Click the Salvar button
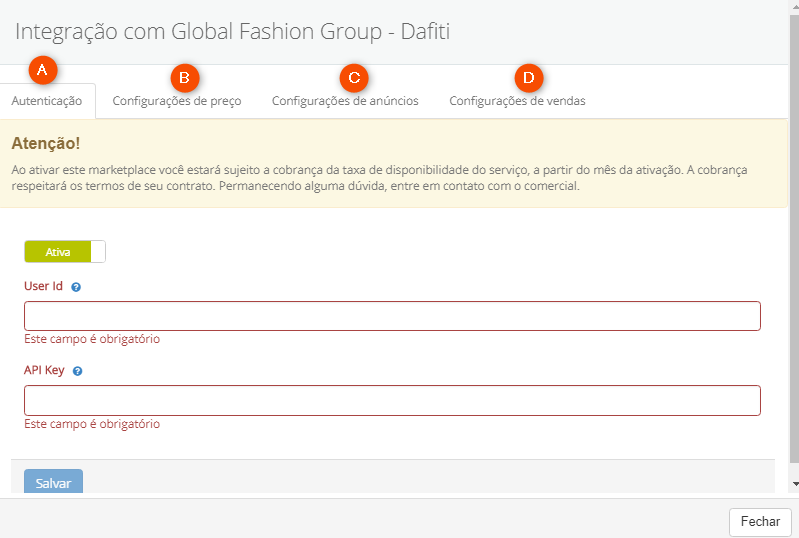This screenshot has width=799, height=538. (x=54, y=482)
